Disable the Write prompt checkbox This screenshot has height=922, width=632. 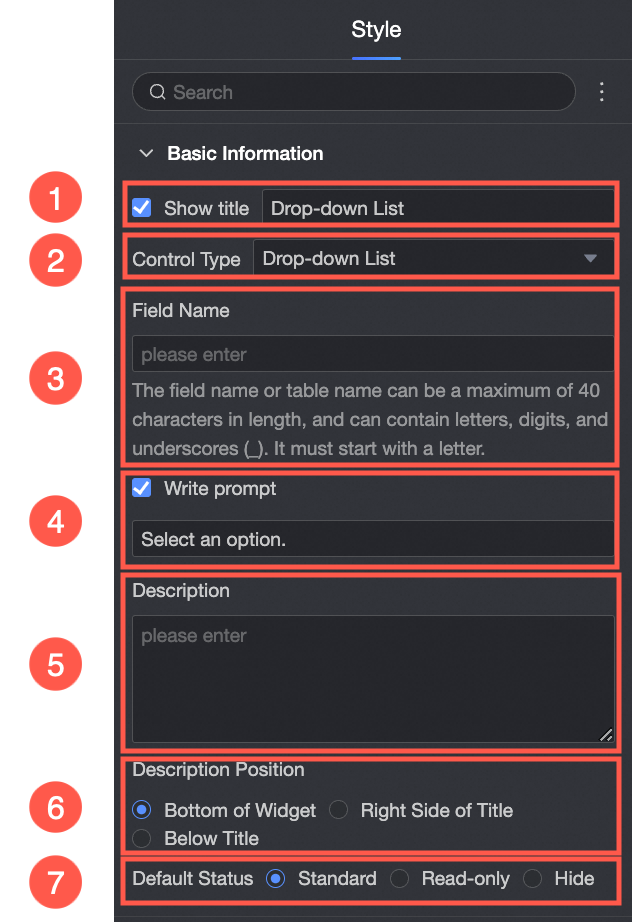click(x=142, y=489)
